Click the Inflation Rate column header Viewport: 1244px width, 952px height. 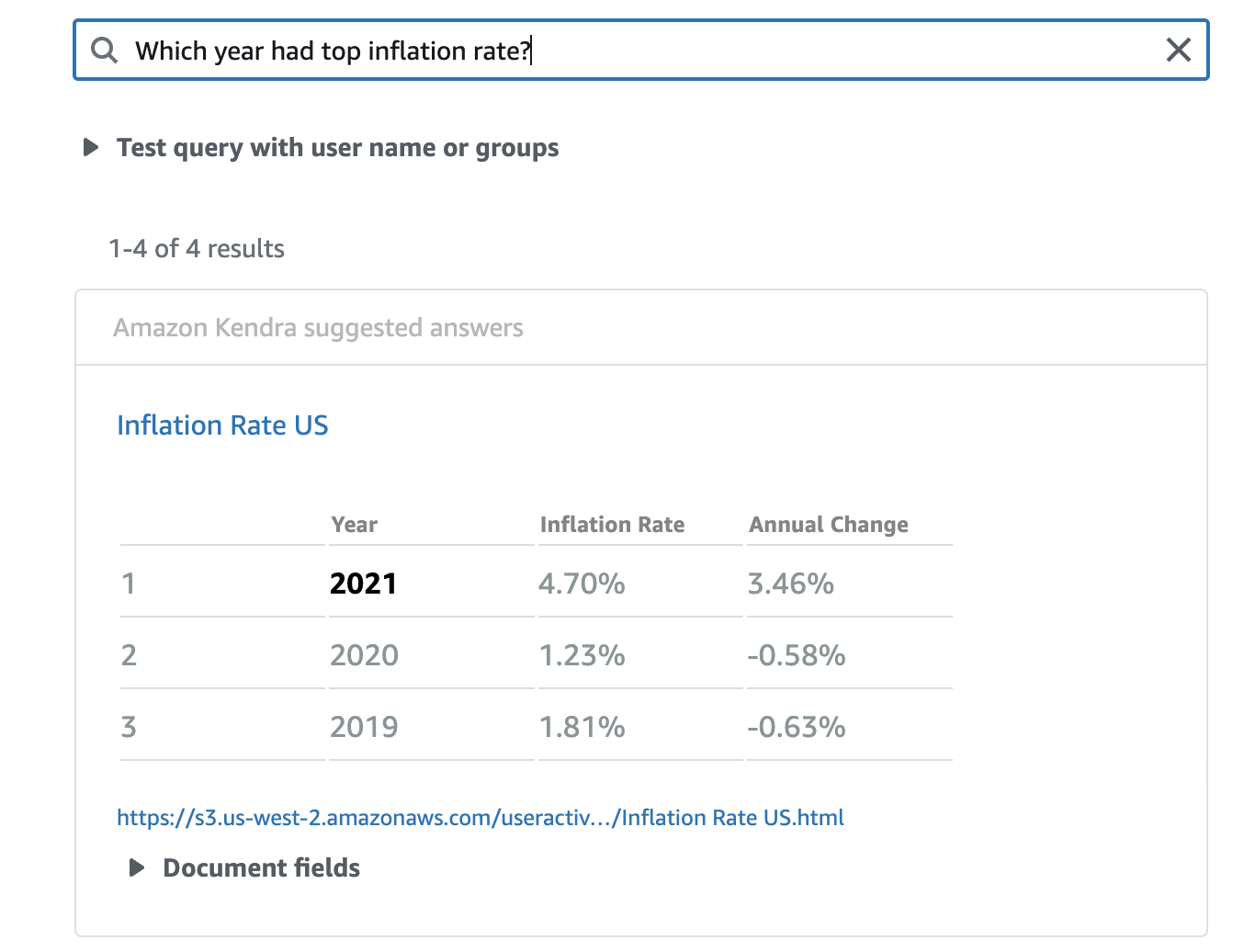pos(612,525)
